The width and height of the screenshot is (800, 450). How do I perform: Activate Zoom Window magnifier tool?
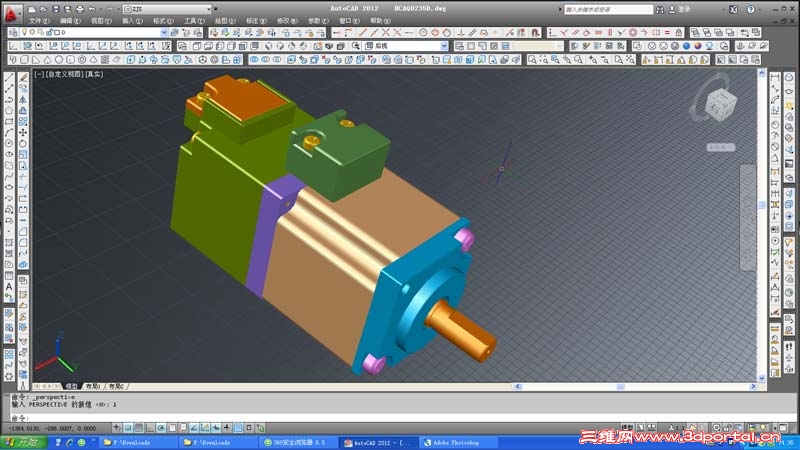[532, 60]
